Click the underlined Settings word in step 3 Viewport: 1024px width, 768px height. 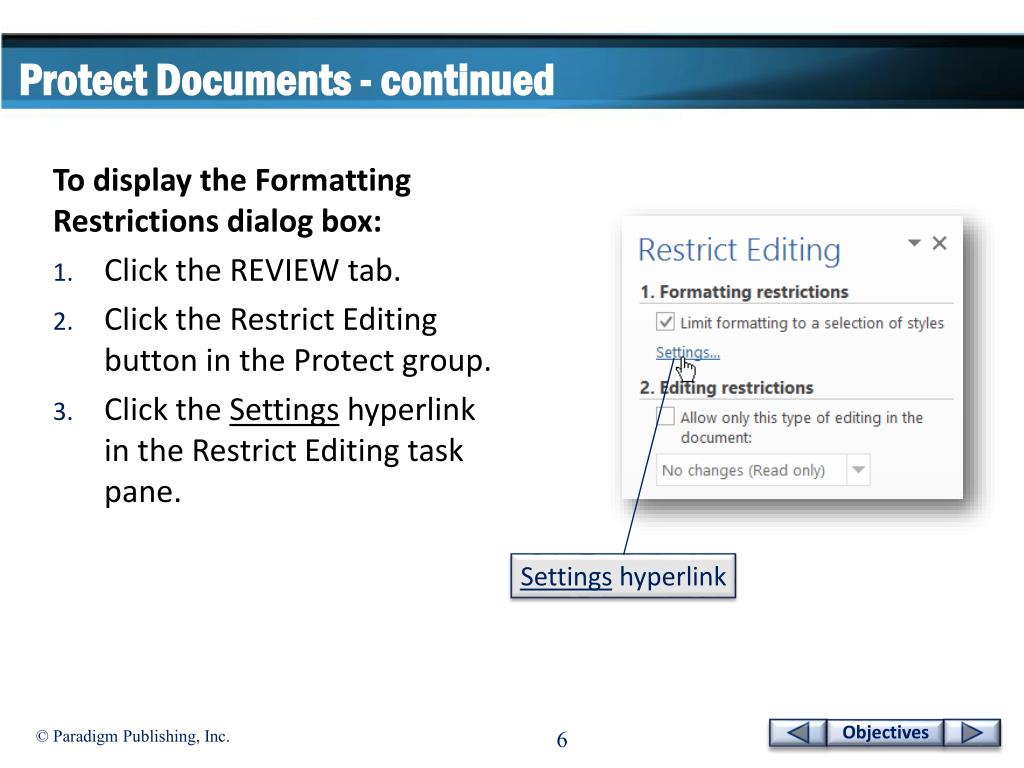click(283, 410)
